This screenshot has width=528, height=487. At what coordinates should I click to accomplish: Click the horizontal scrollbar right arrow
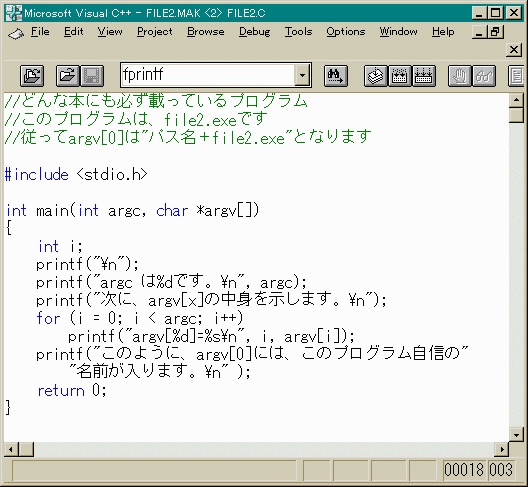pos(502,449)
